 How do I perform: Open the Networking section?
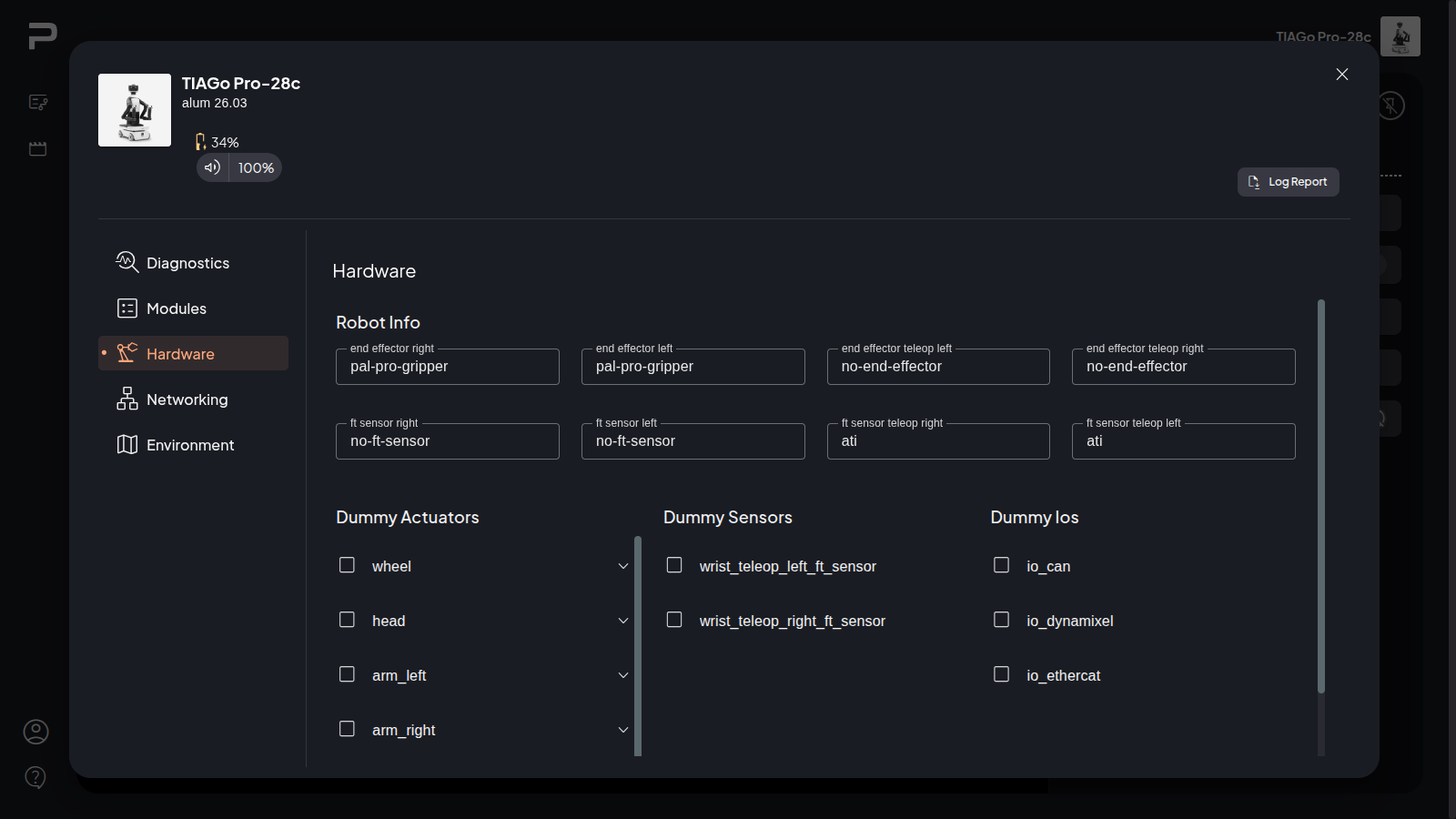coord(193,399)
